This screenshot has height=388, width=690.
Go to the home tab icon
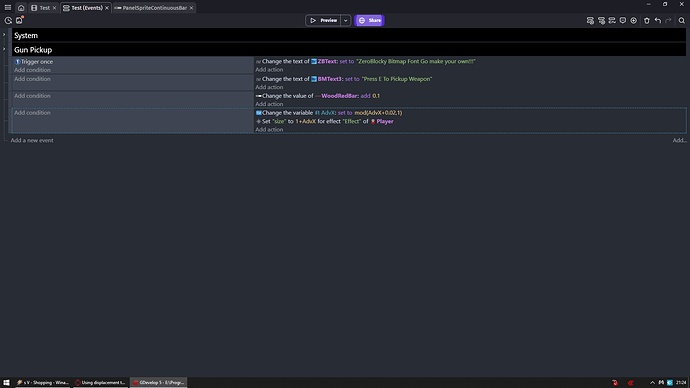point(21,8)
